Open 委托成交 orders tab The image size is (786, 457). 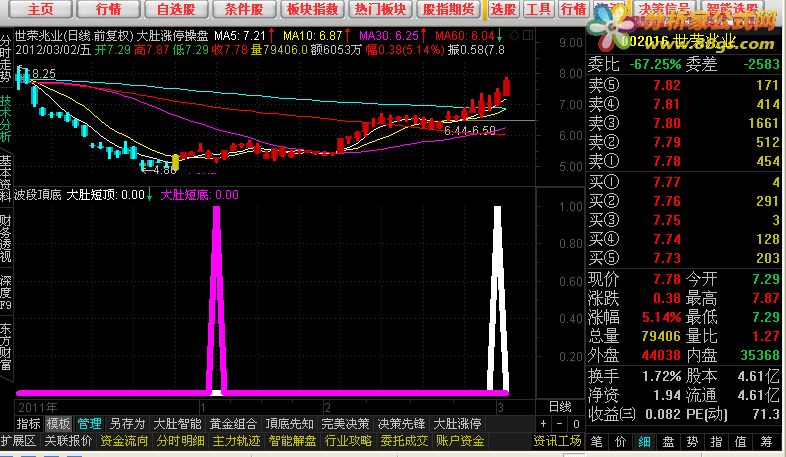[405, 441]
